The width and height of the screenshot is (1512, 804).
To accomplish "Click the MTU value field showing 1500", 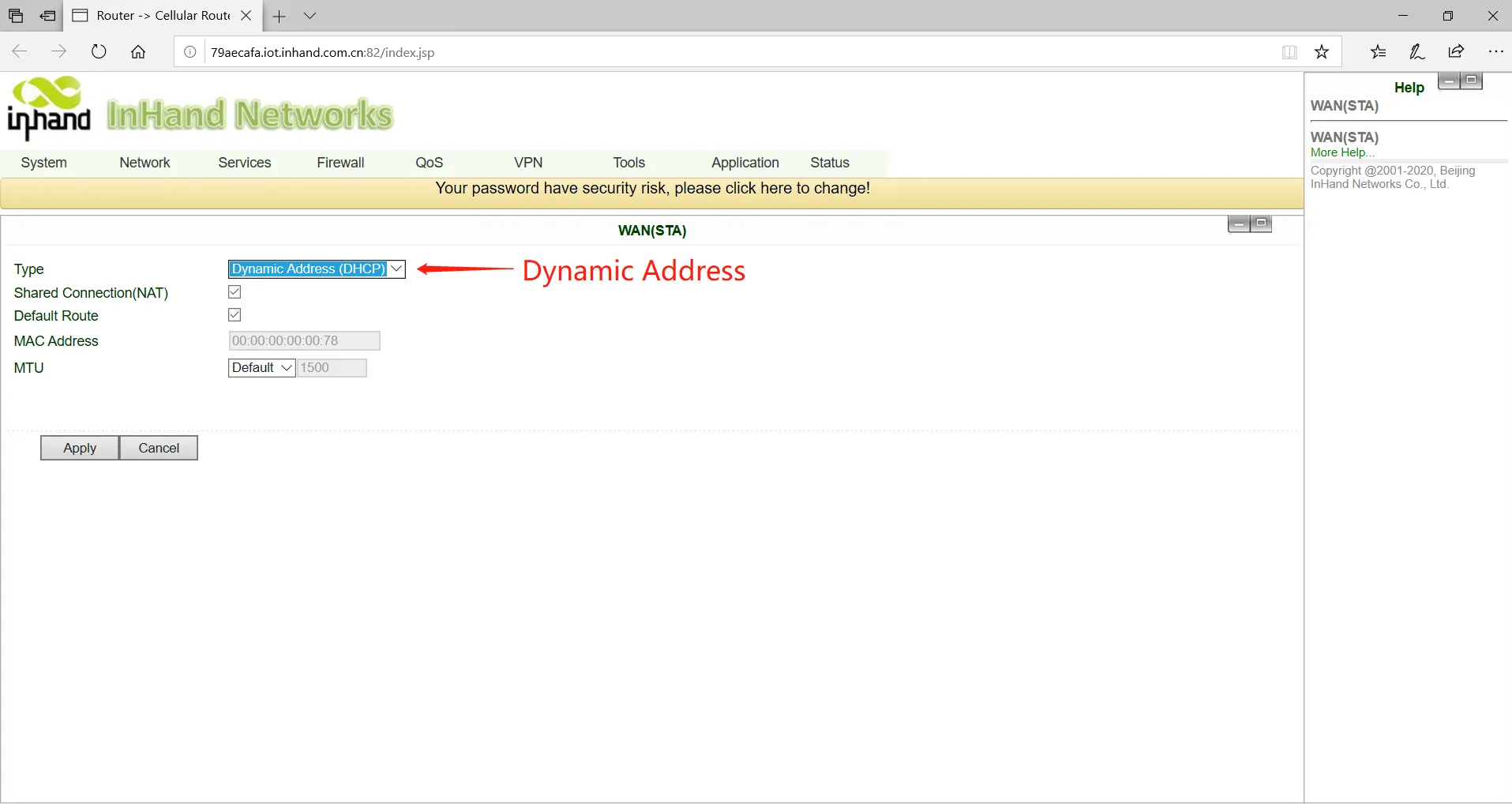I will [x=332, y=368].
